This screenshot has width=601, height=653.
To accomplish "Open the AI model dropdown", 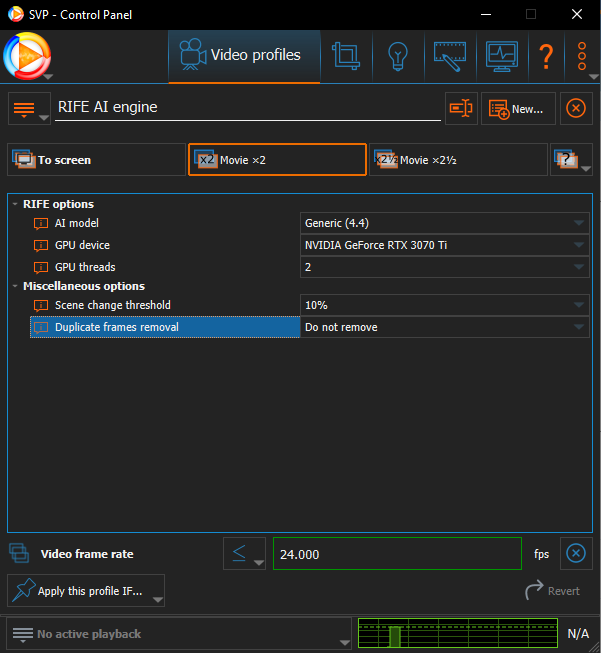I will click(444, 223).
